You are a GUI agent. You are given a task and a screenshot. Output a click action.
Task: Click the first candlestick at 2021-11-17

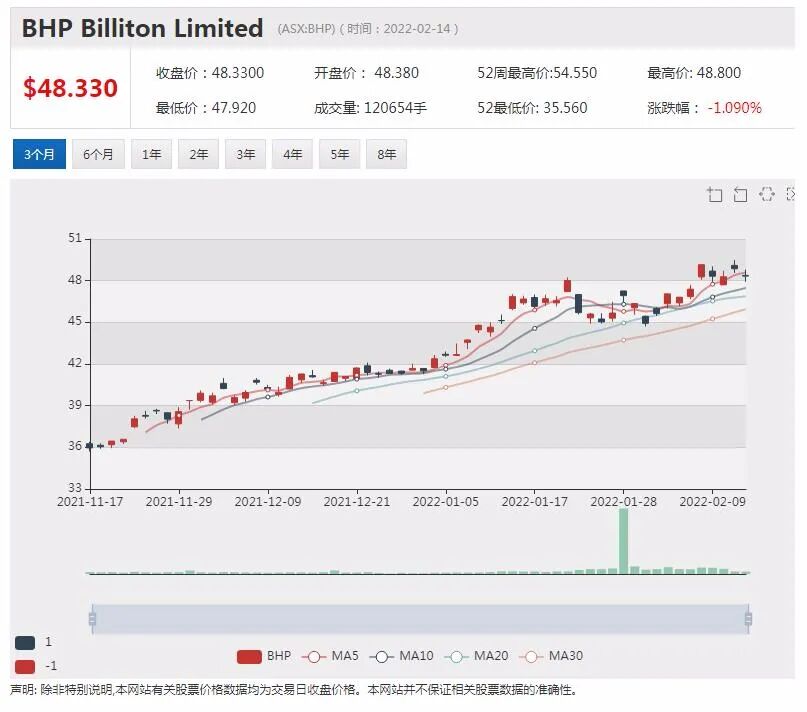[x=90, y=446]
